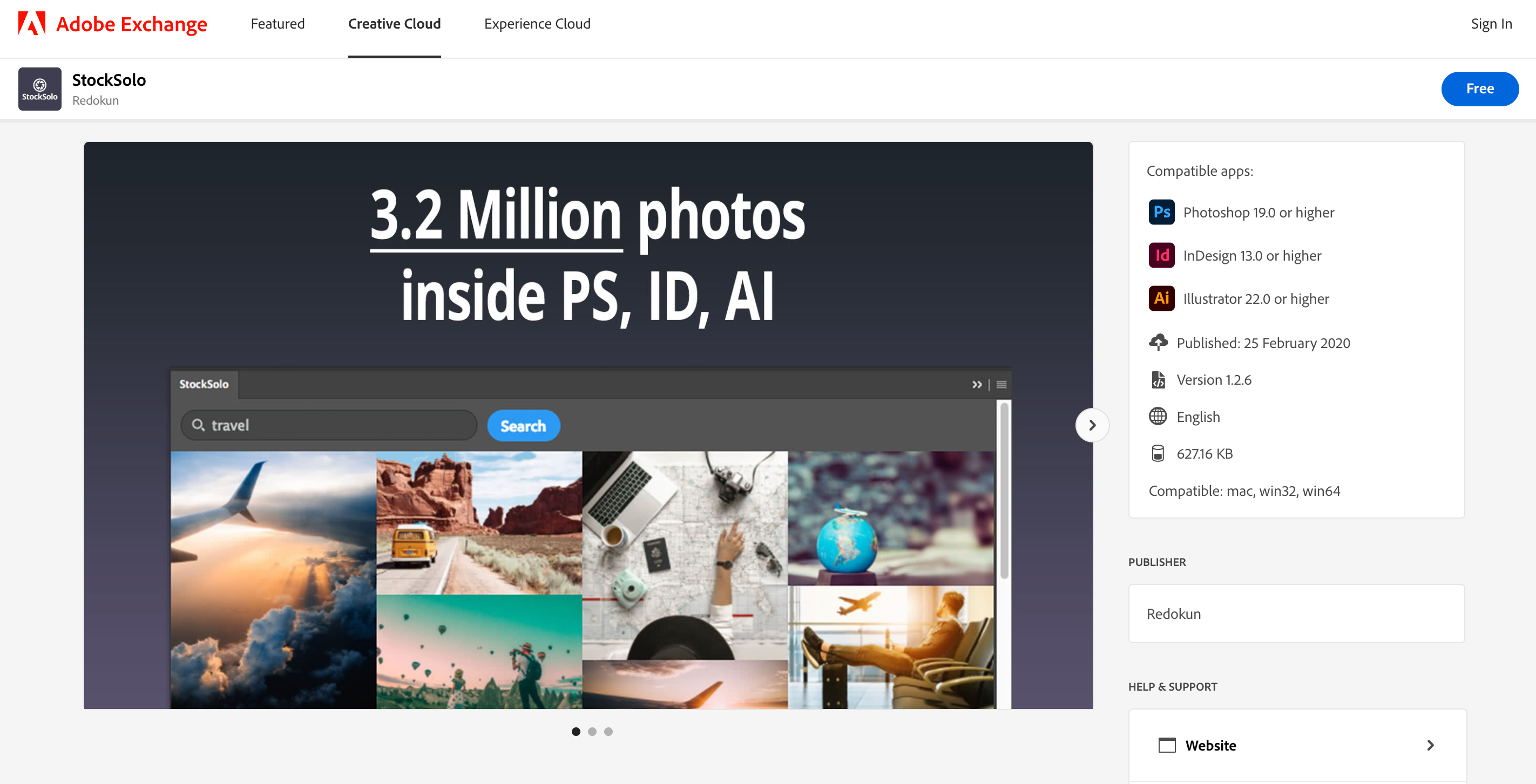Click the storage icon beside 627.16 KB
Viewport: 1536px width, 784px height.
[1158, 453]
